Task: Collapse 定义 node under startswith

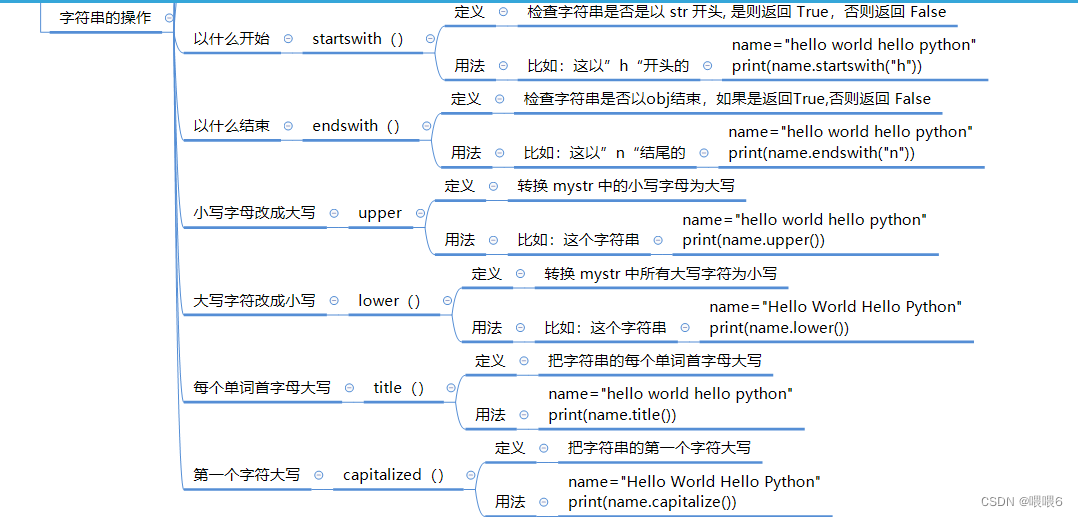Action: [x=503, y=12]
